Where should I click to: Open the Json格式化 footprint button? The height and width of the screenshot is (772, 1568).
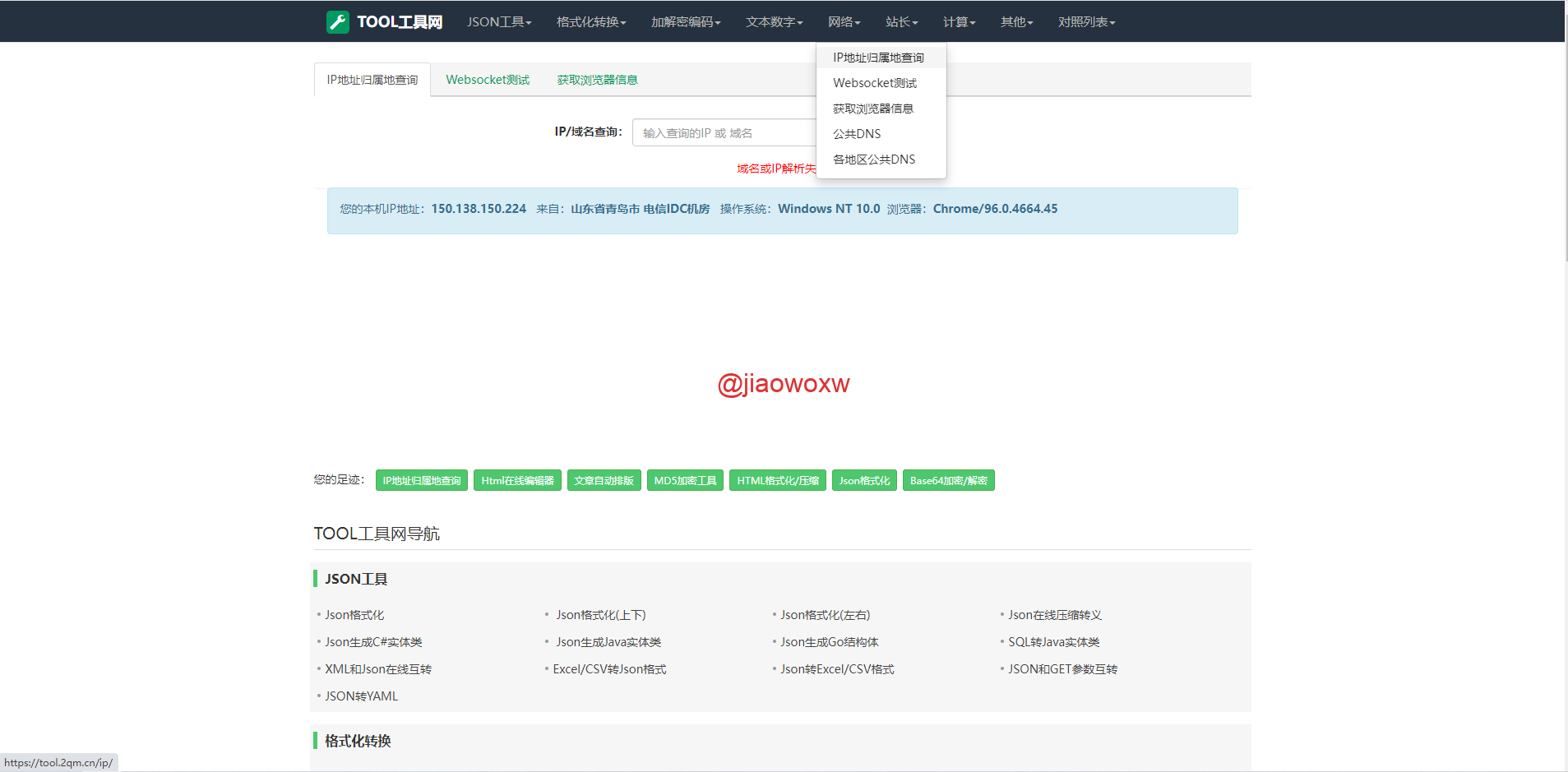tap(864, 481)
